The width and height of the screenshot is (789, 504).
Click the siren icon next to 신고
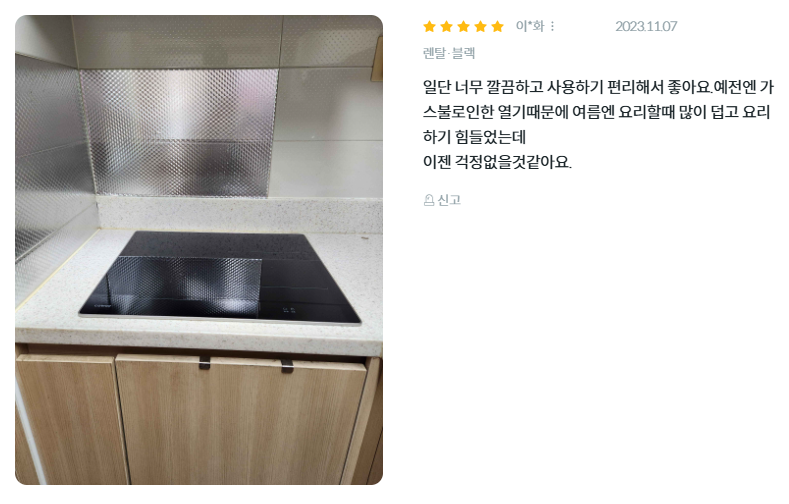(x=429, y=200)
